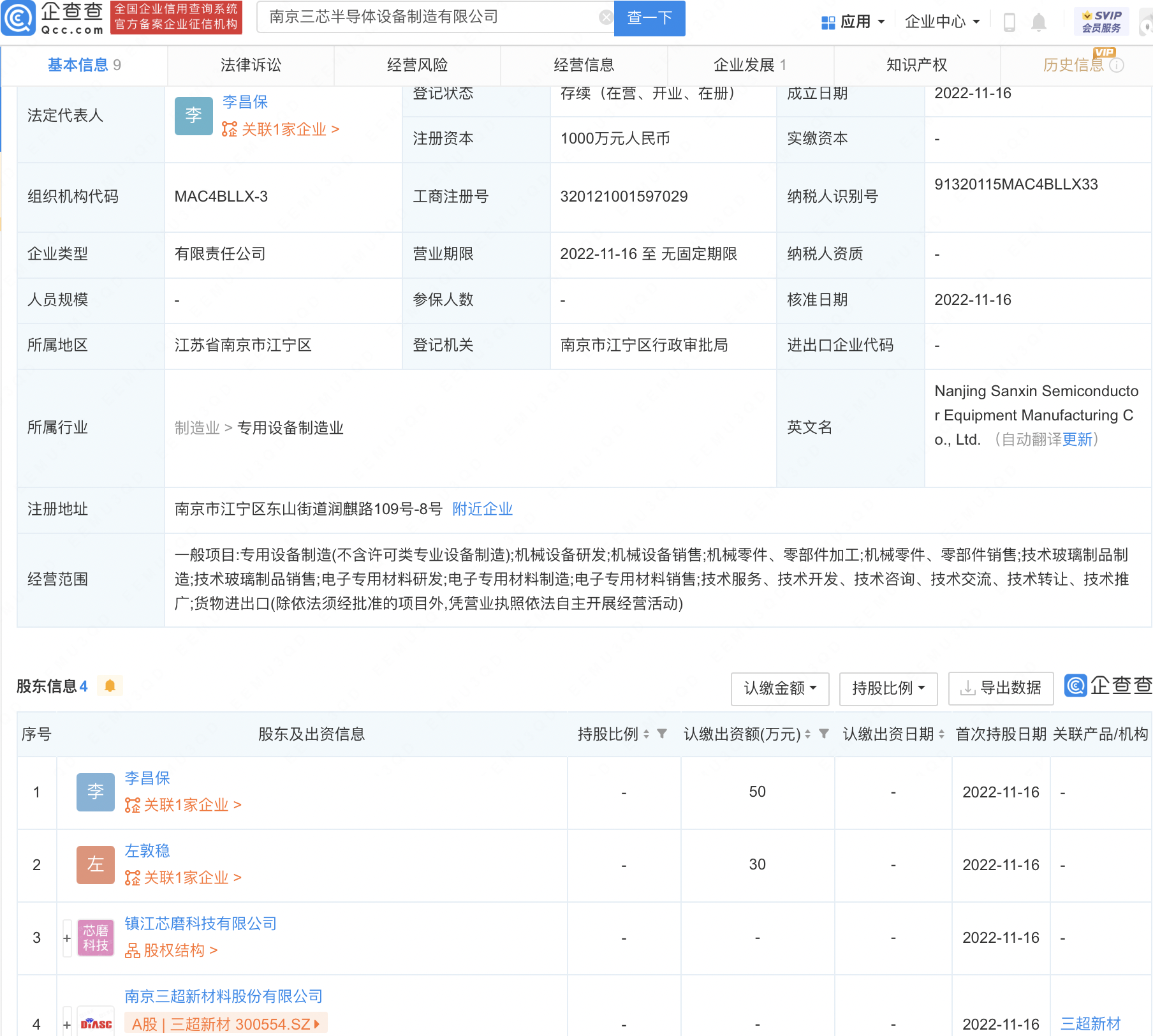
Task: Open 镇江芯磨科技有限公司 link
Action: click(201, 924)
